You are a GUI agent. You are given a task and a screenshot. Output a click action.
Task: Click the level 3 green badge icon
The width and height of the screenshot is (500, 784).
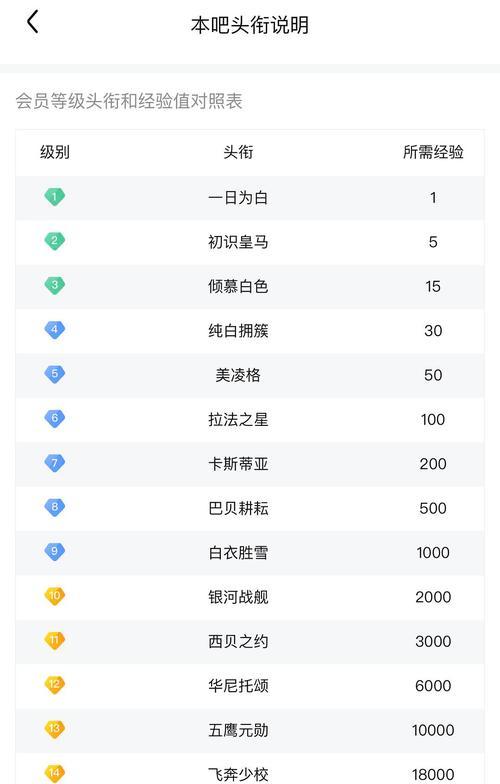[x=54, y=286]
